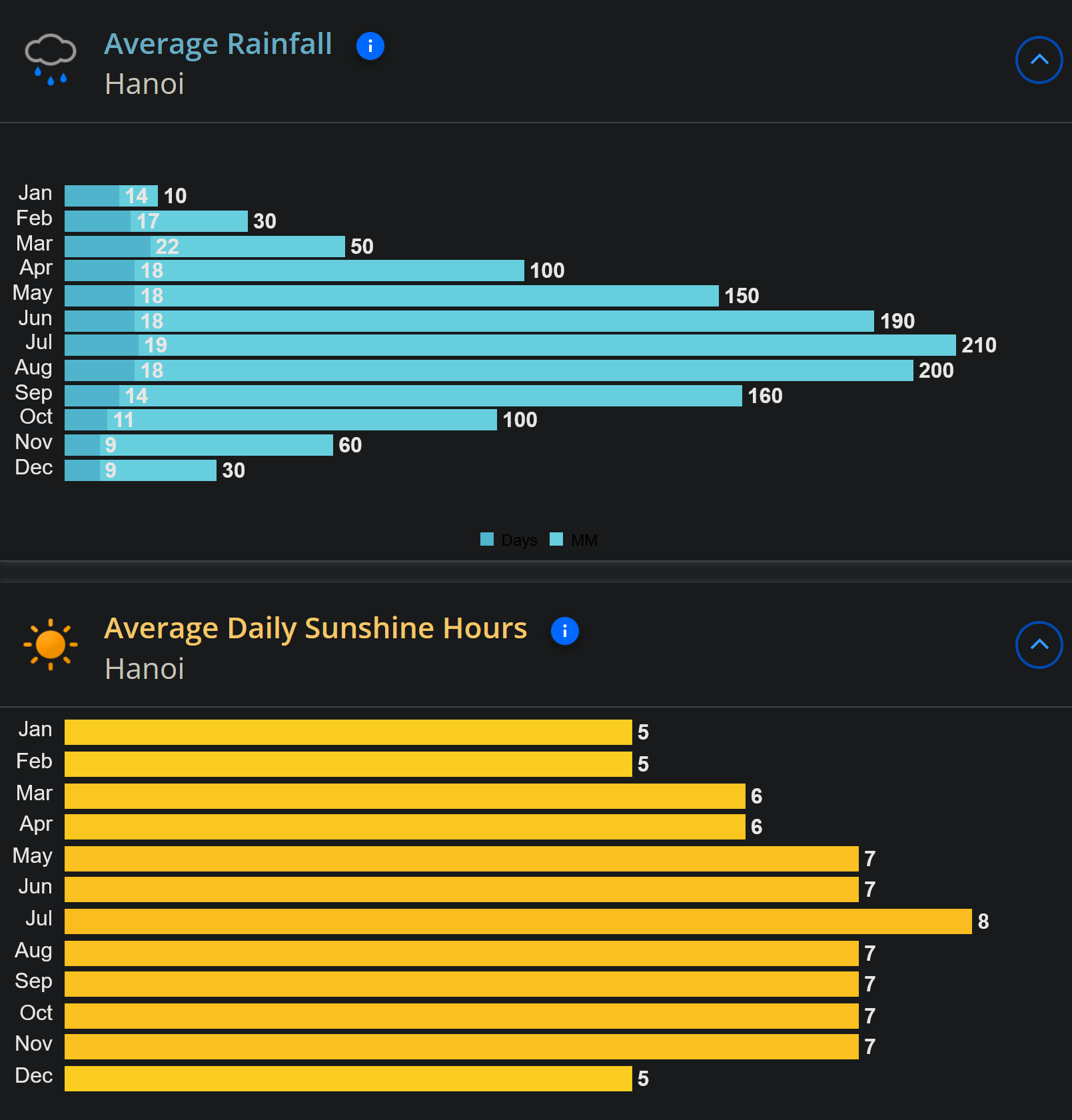The width and height of the screenshot is (1072, 1120).
Task: Toggle the MM series legend label
Action: (584, 540)
